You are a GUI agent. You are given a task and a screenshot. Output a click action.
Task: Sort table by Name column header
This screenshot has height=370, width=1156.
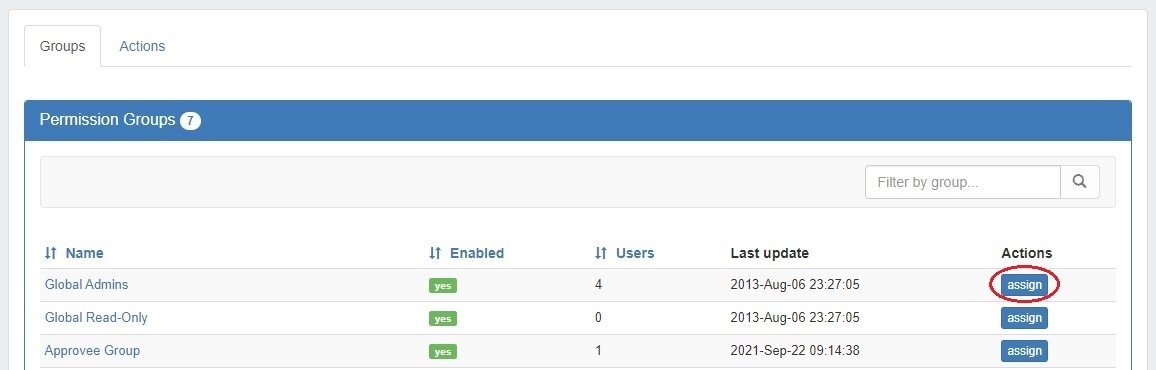click(84, 254)
